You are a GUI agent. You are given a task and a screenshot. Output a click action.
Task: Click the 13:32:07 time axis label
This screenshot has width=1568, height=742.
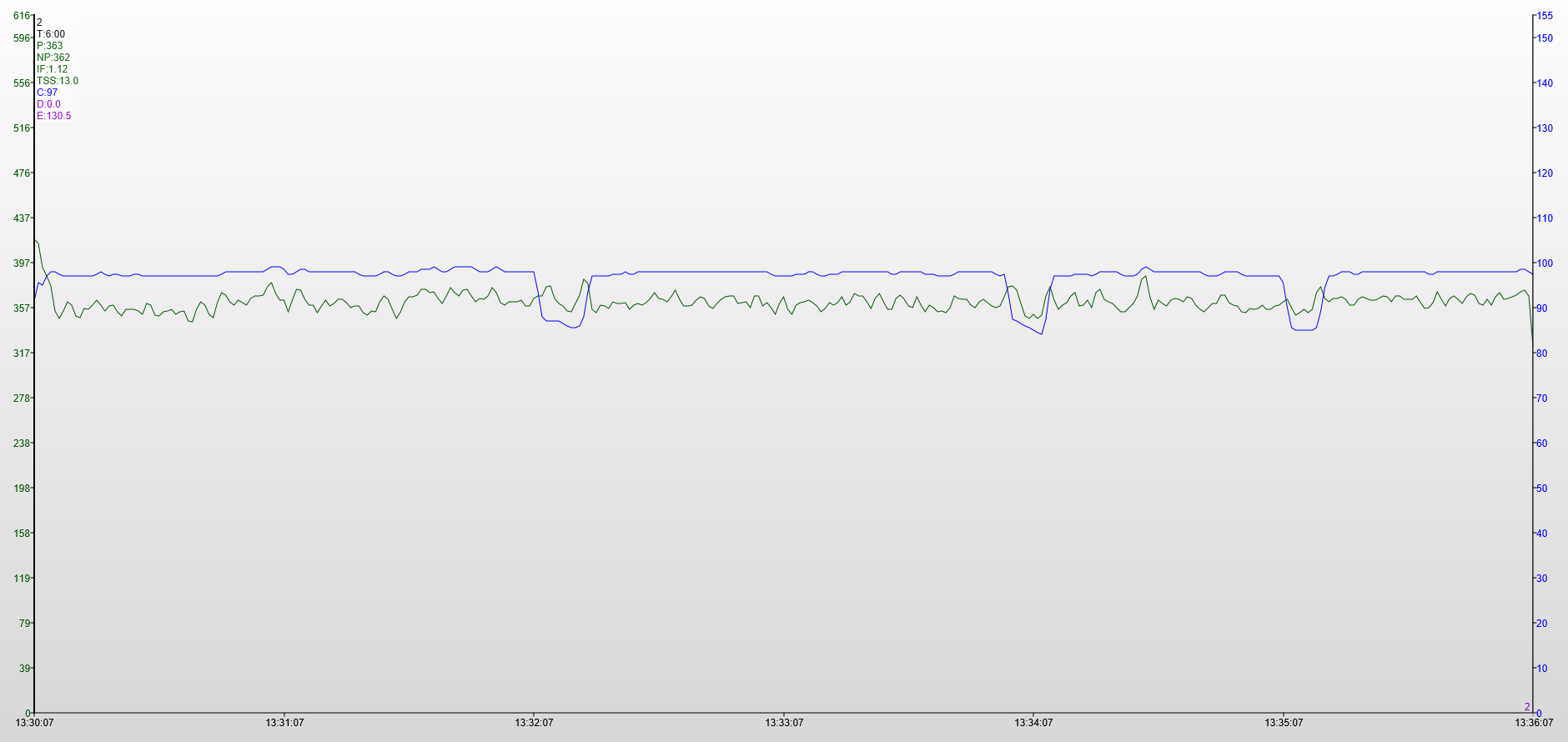point(534,723)
